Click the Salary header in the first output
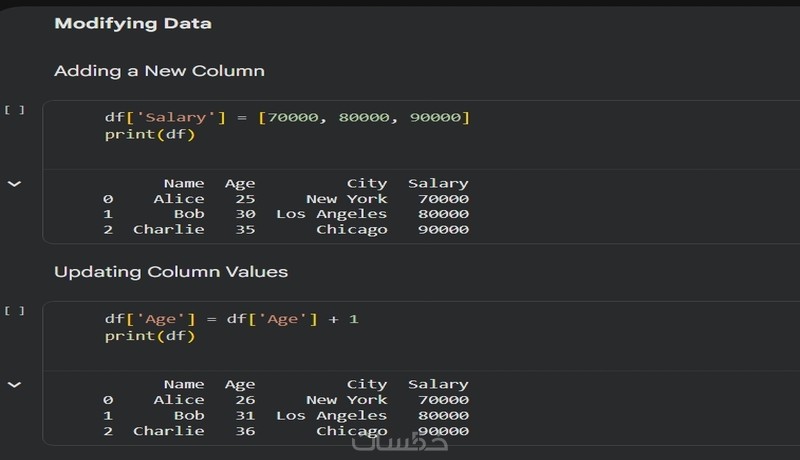The width and height of the screenshot is (800, 460). tap(438, 183)
